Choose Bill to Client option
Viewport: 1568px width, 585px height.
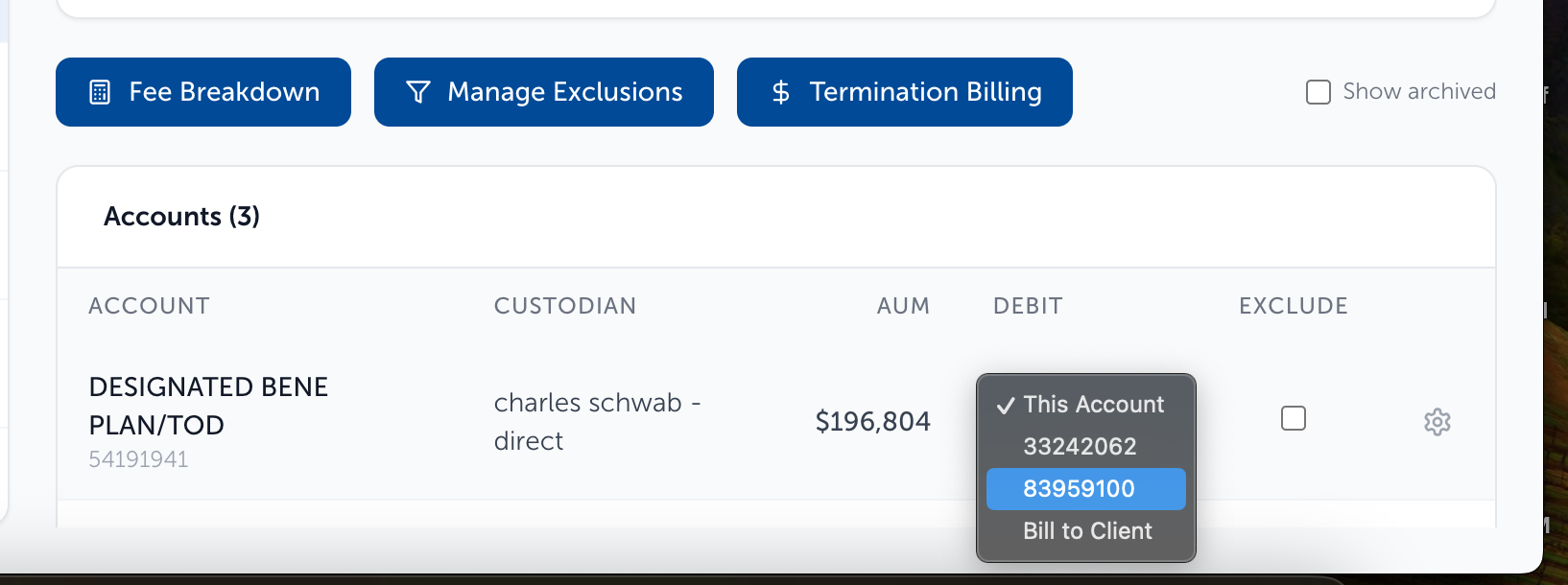[1086, 531]
